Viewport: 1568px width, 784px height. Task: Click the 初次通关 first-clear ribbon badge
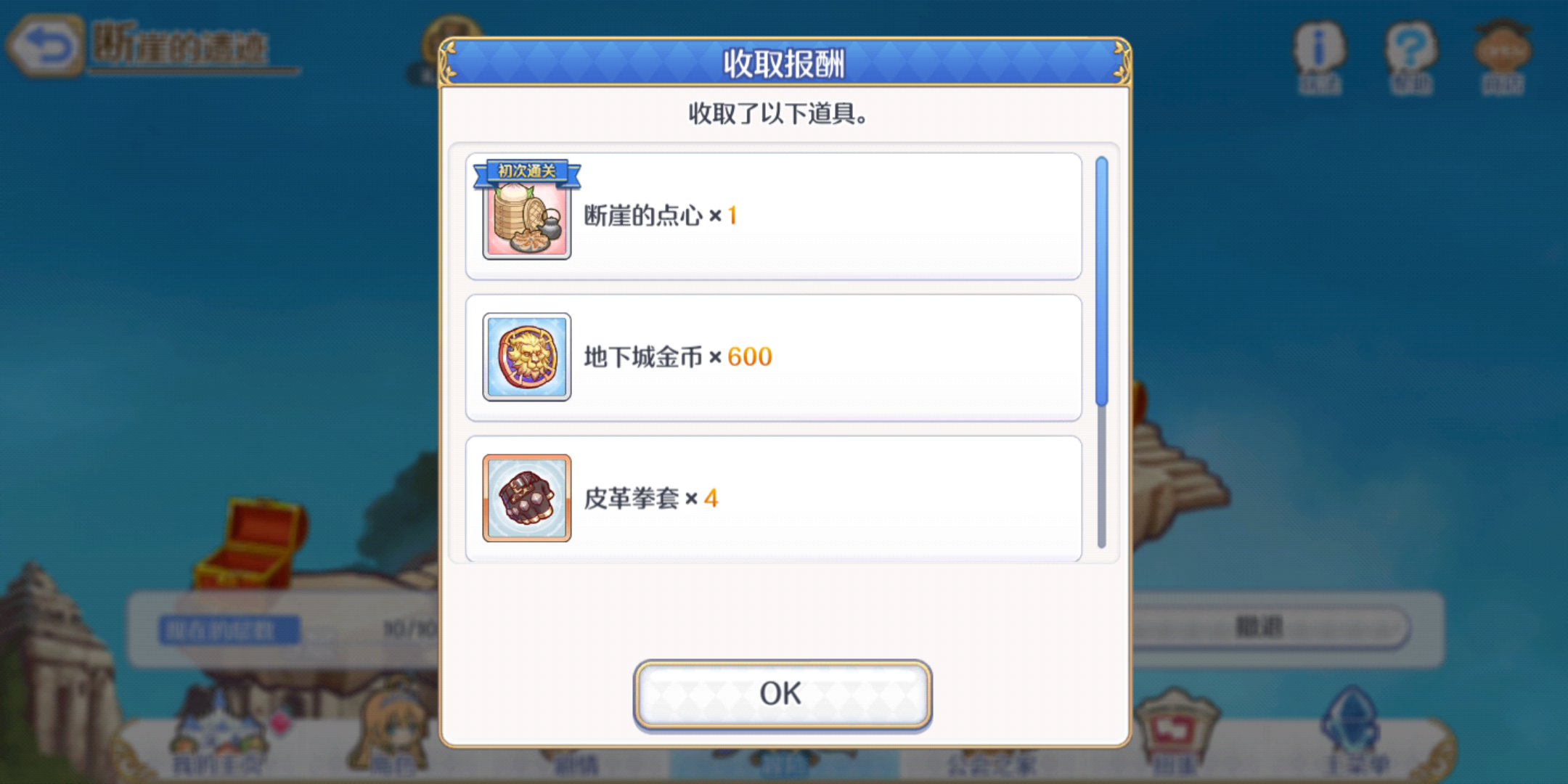tap(527, 173)
